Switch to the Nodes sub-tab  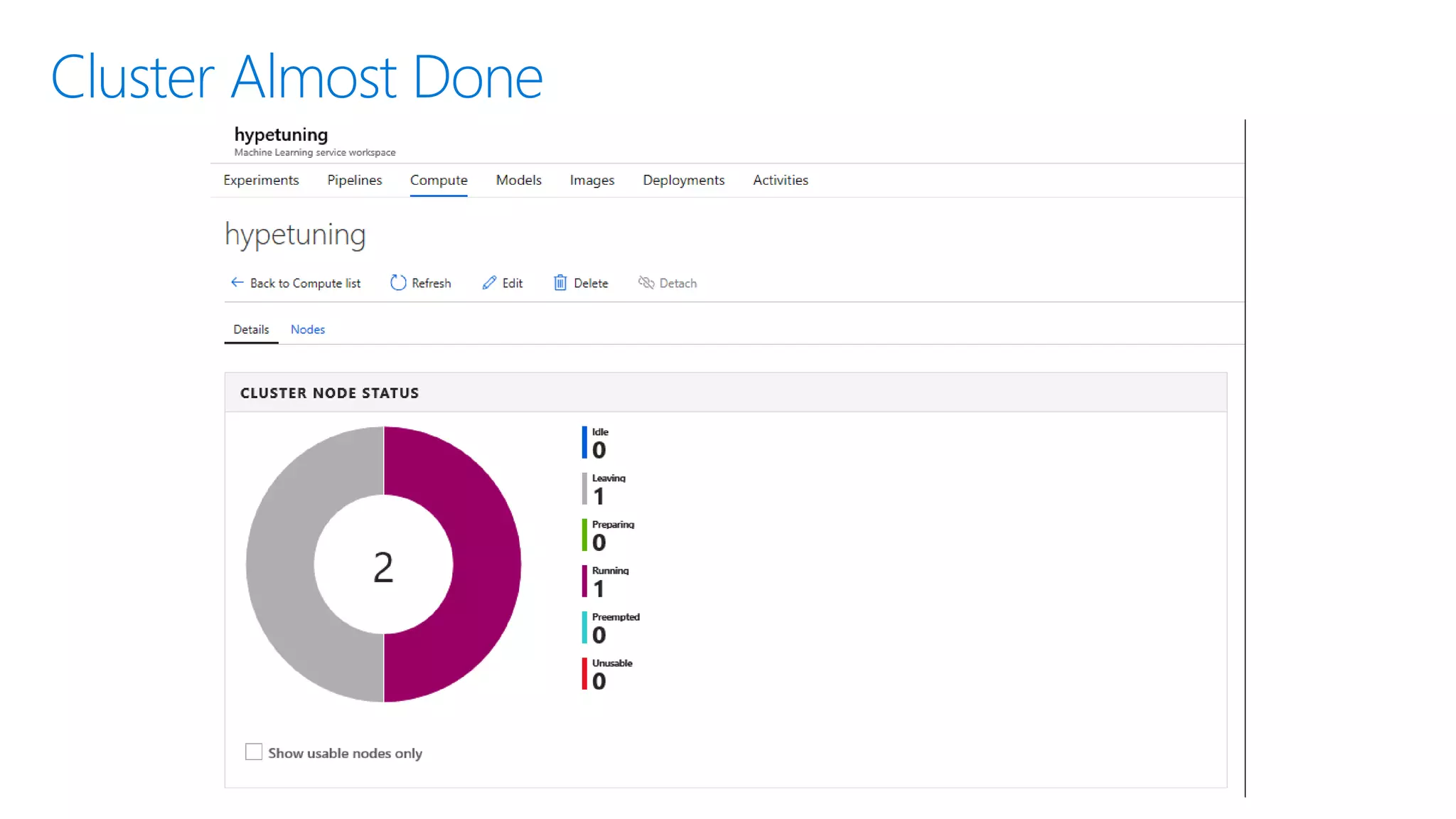pos(307,330)
